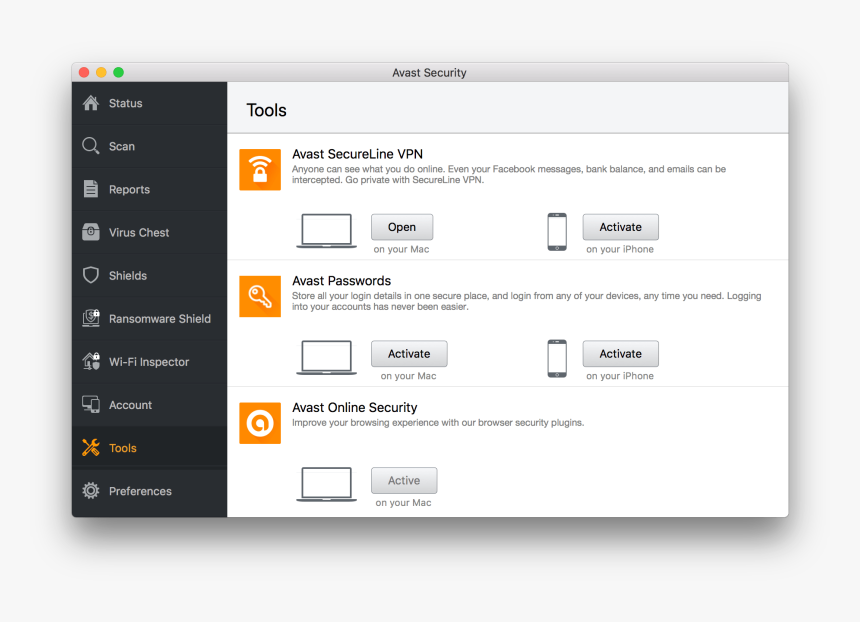Click "on your iPhone" label under Avast Passwords

620,376
